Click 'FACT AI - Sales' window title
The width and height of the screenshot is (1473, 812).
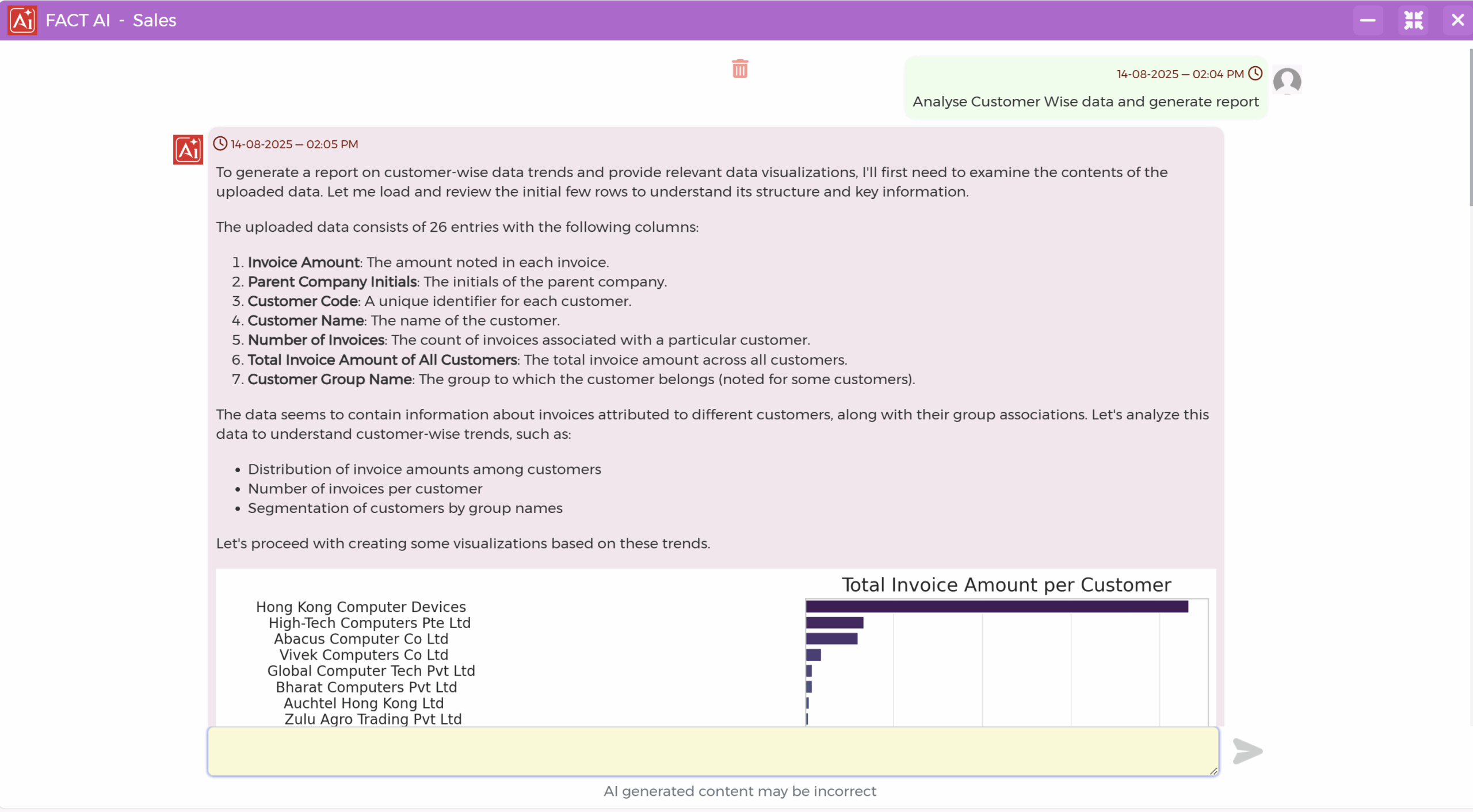click(x=110, y=20)
